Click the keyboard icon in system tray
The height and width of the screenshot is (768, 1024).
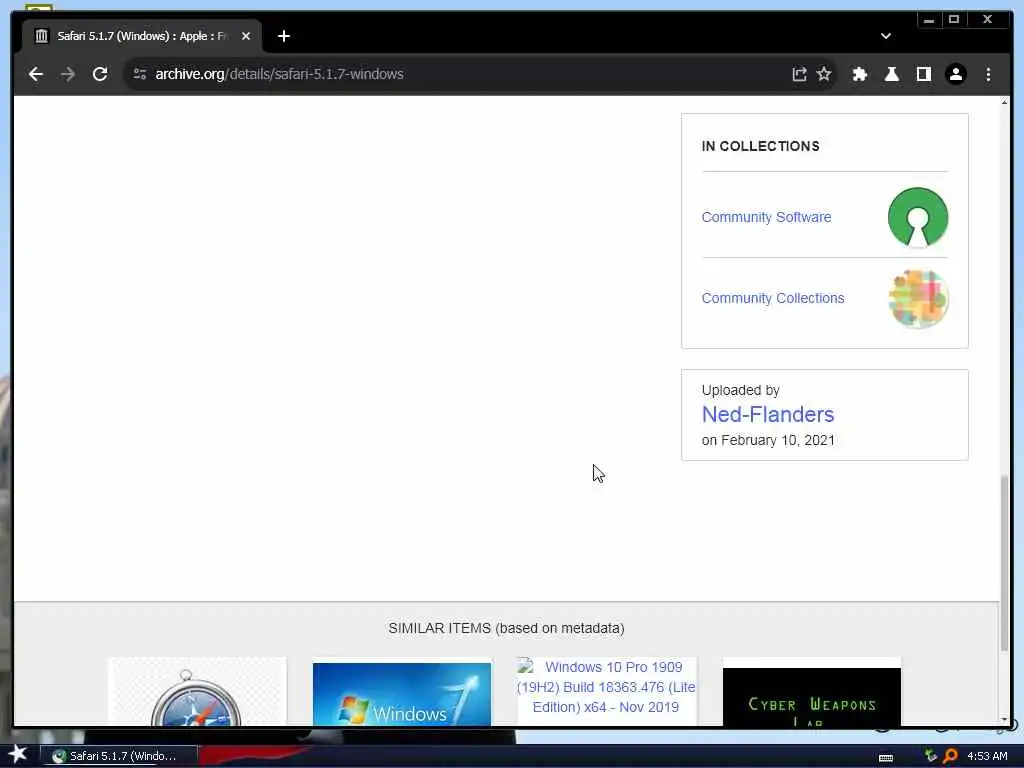point(886,758)
